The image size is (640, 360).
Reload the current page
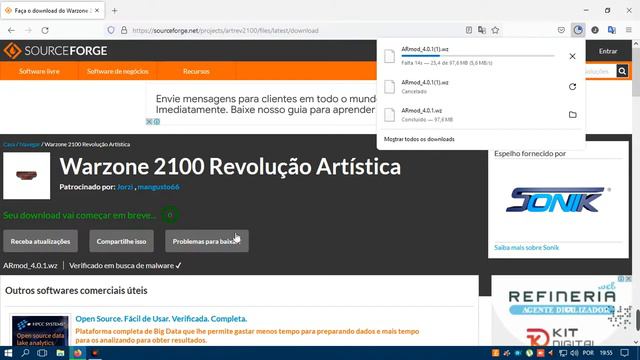click(45, 30)
